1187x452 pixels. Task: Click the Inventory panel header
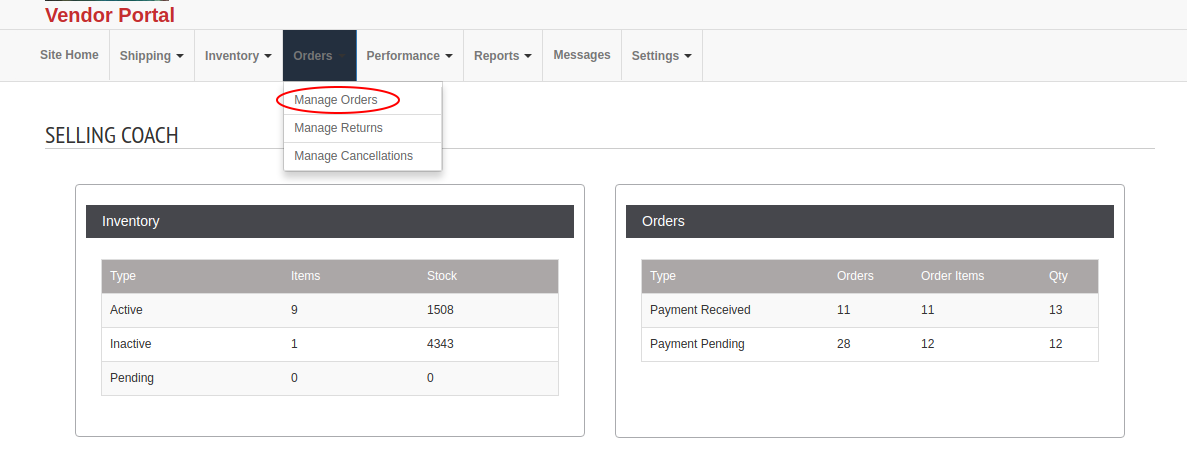pyautogui.click(x=329, y=221)
